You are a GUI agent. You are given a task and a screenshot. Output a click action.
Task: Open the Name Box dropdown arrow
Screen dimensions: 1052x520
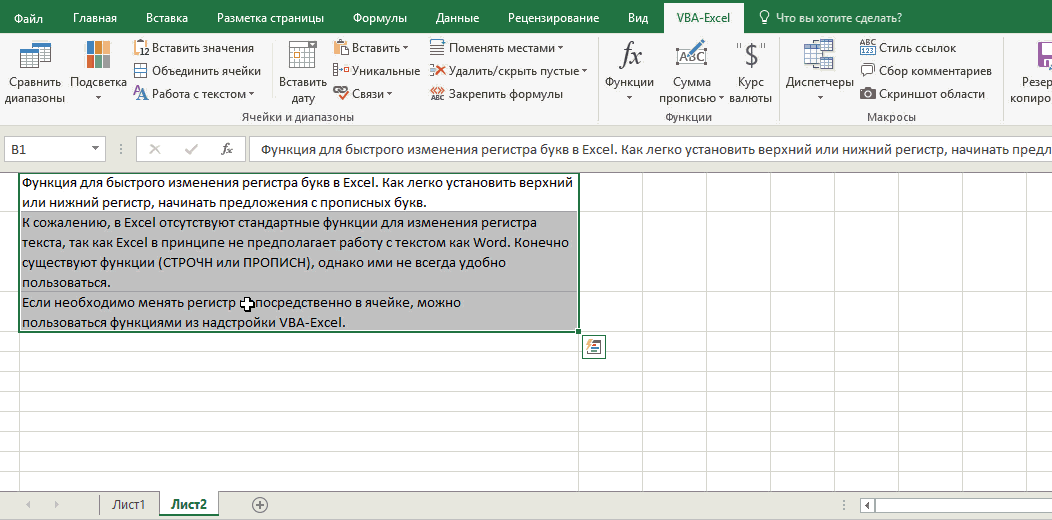(x=96, y=149)
